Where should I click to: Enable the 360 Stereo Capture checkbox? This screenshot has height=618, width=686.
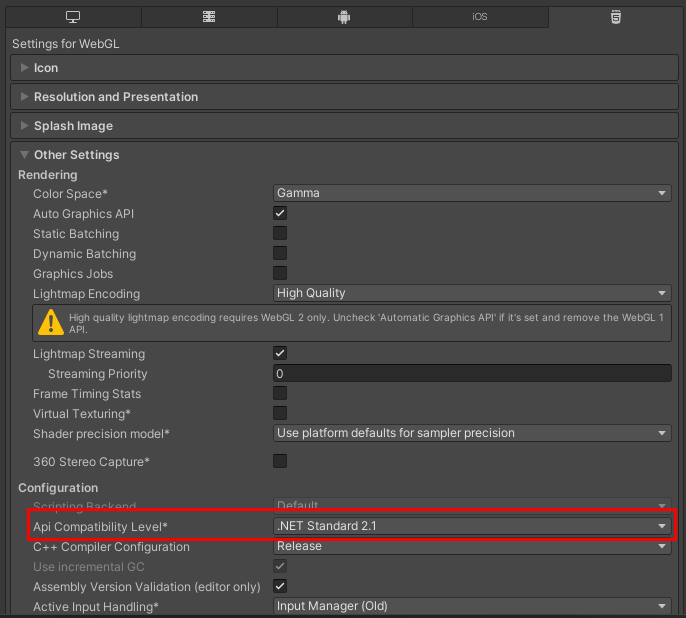click(x=280, y=462)
